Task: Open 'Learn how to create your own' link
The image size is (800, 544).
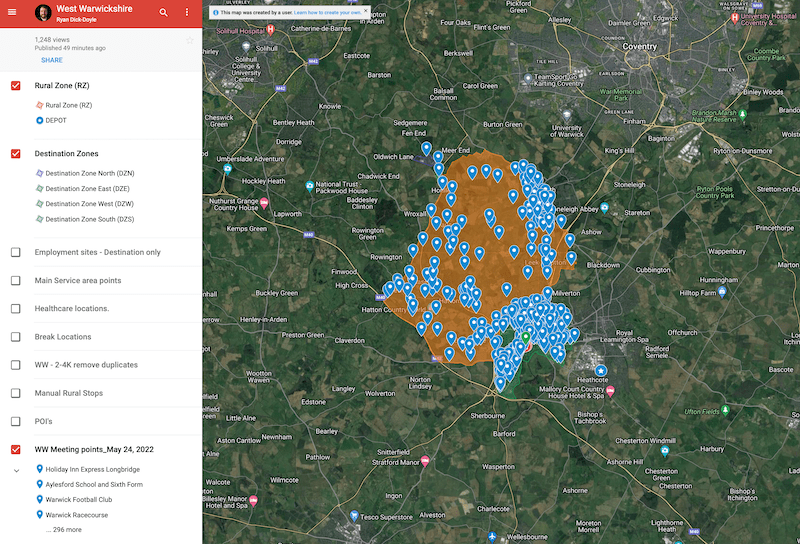Action: tap(325, 12)
